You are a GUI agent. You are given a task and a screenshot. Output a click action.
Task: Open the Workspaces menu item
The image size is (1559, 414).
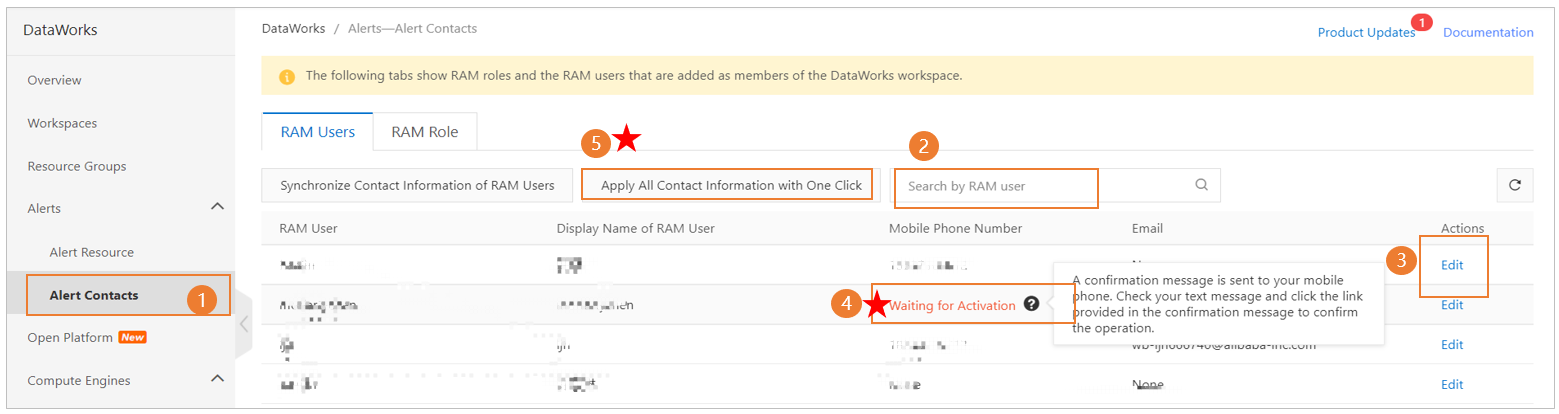coord(62,123)
